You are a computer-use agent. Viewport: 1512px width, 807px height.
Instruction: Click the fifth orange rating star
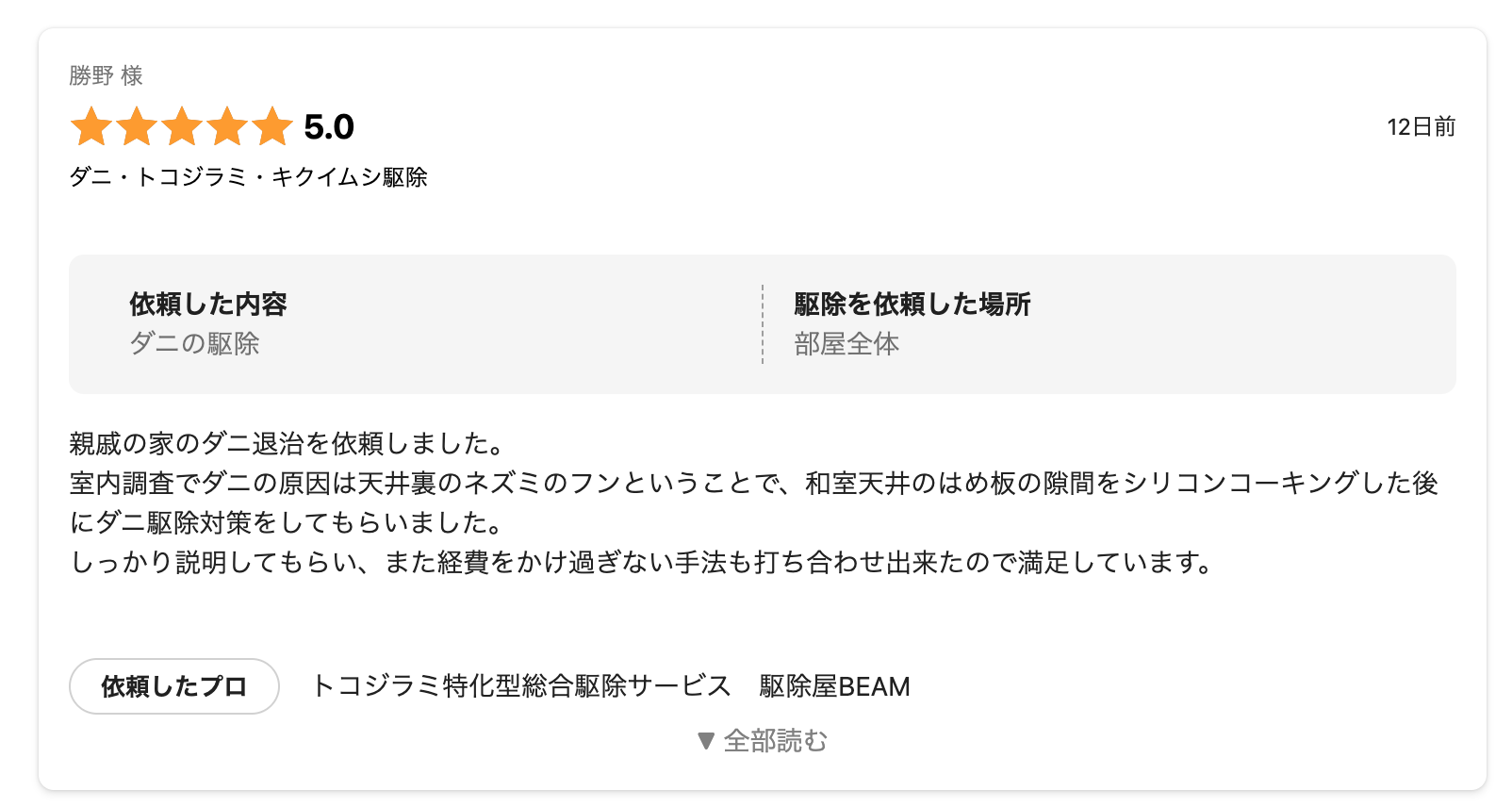pos(272,126)
